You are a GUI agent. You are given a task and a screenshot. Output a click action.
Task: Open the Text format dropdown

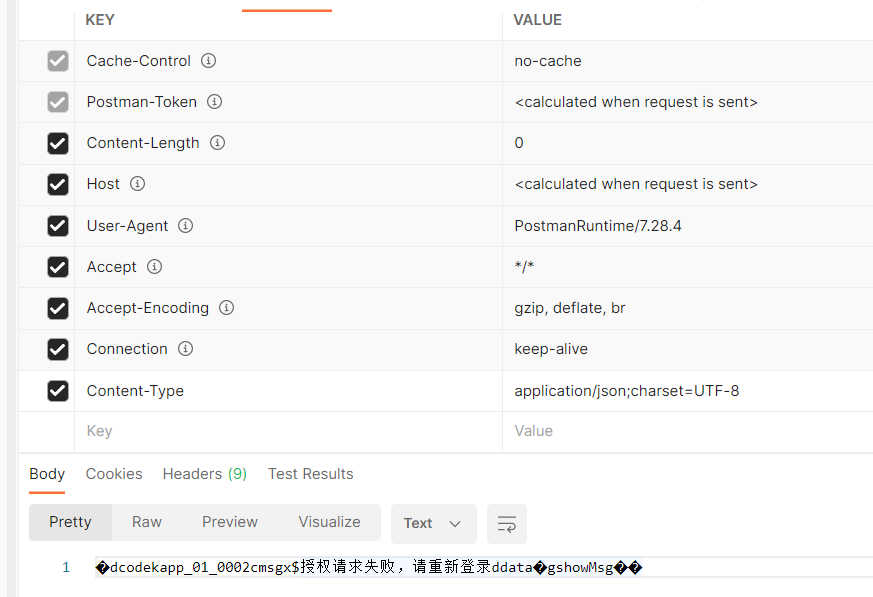[x=434, y=523]
